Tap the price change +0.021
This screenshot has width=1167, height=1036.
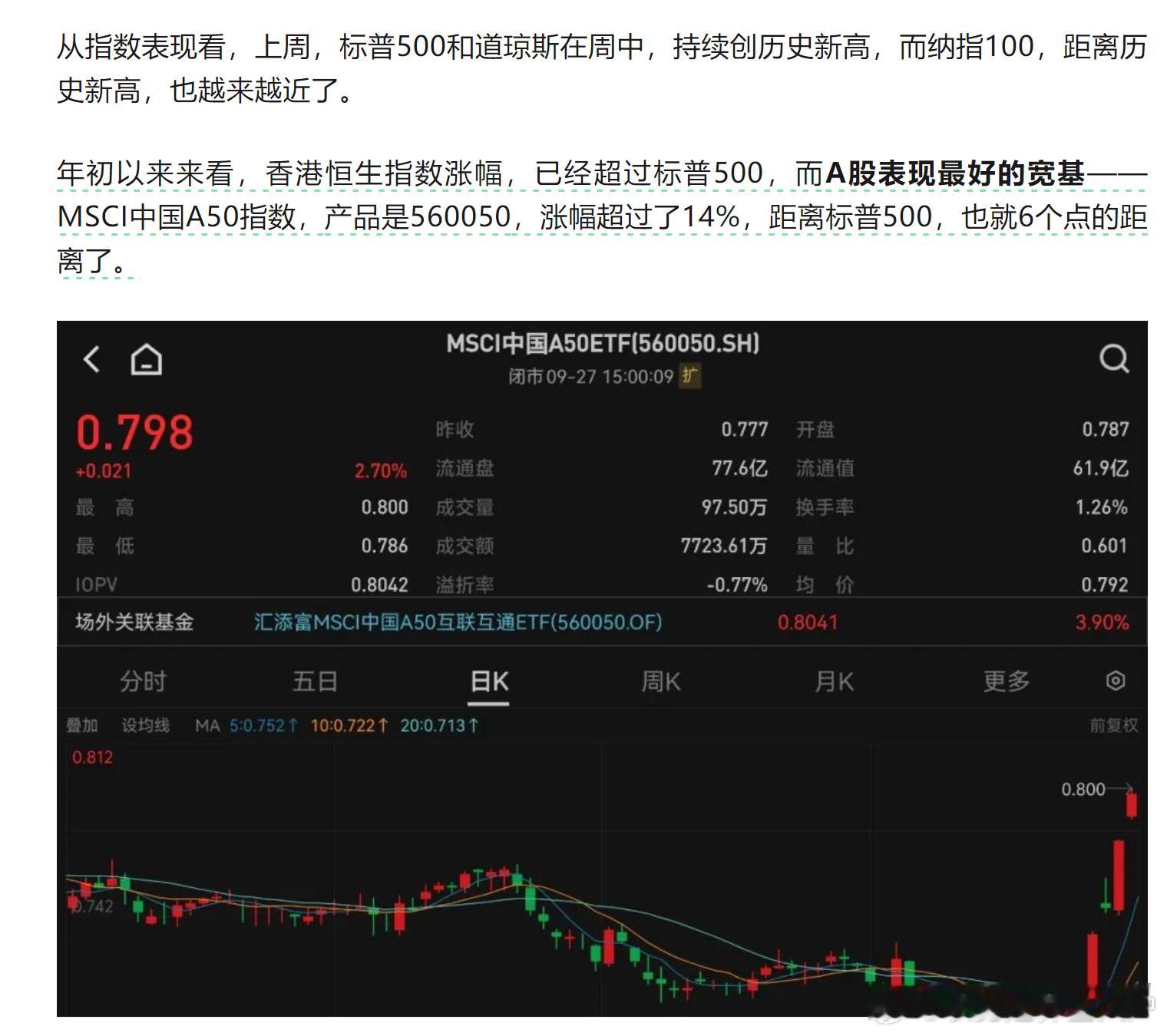(x=104, y=471)
